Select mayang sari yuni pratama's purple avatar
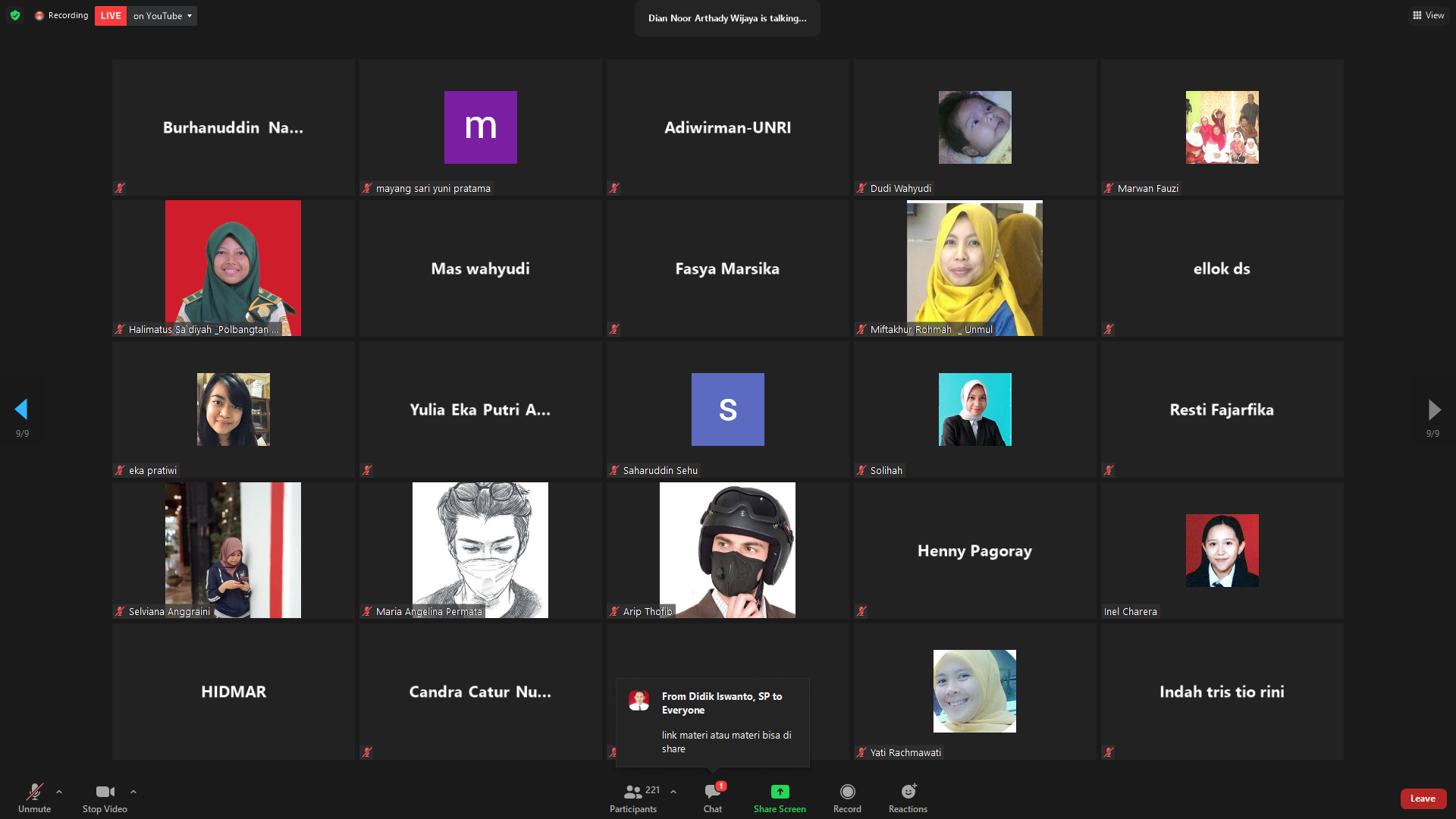 481,127
